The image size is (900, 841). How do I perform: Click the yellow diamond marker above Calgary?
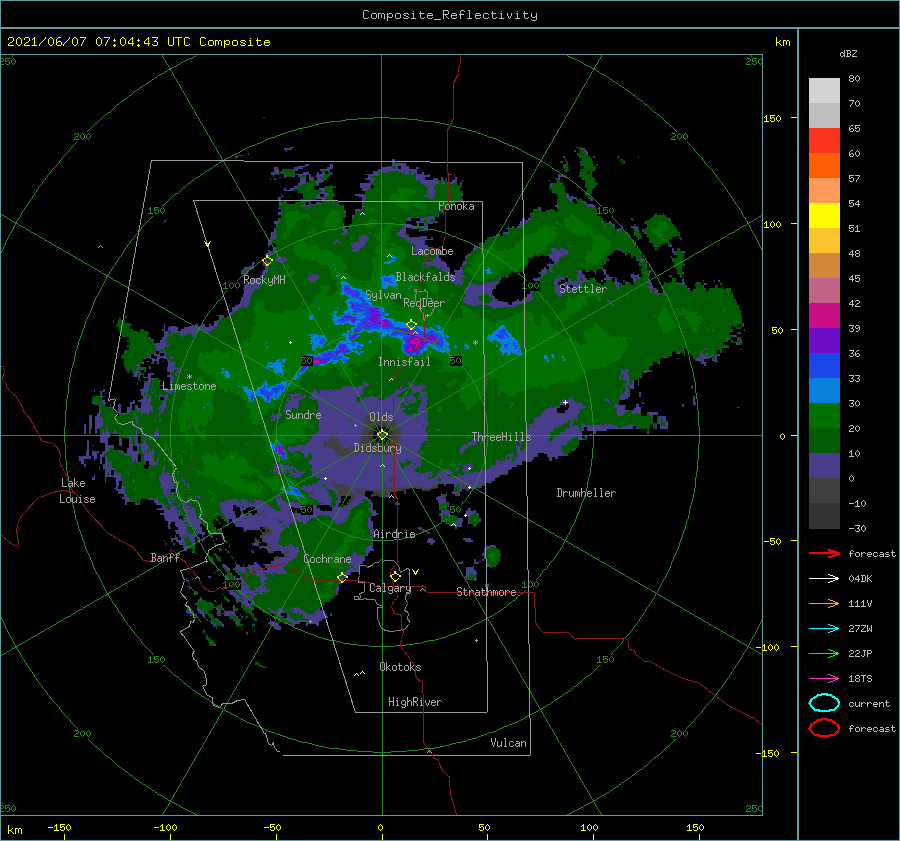point(395,576)
